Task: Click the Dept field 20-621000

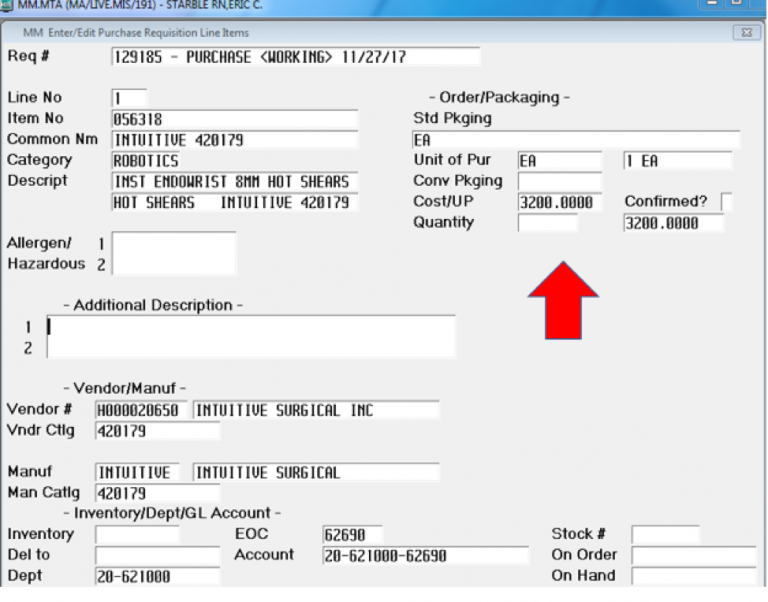Action: [x=157, y=576]
